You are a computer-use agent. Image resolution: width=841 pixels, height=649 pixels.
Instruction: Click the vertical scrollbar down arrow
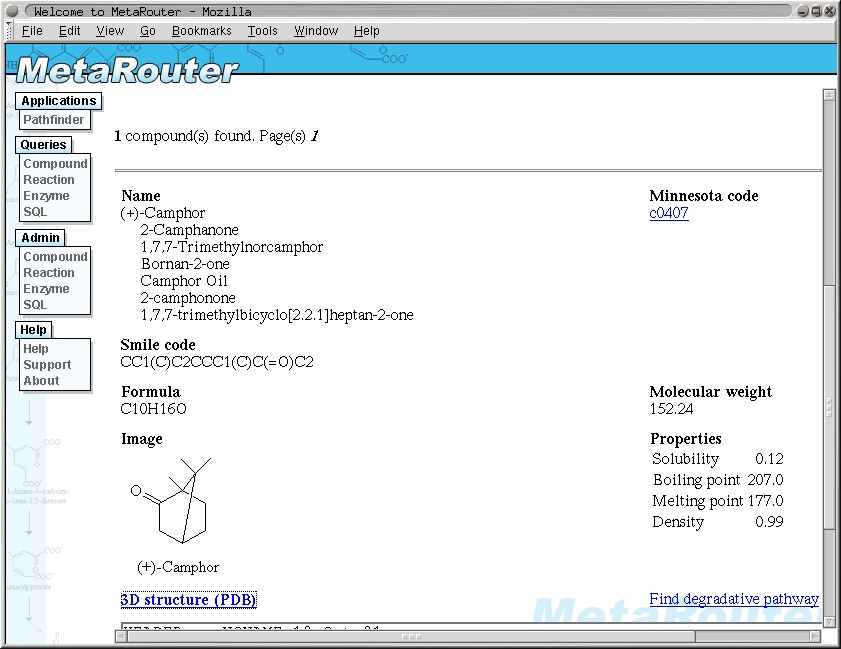pos(829,622)
